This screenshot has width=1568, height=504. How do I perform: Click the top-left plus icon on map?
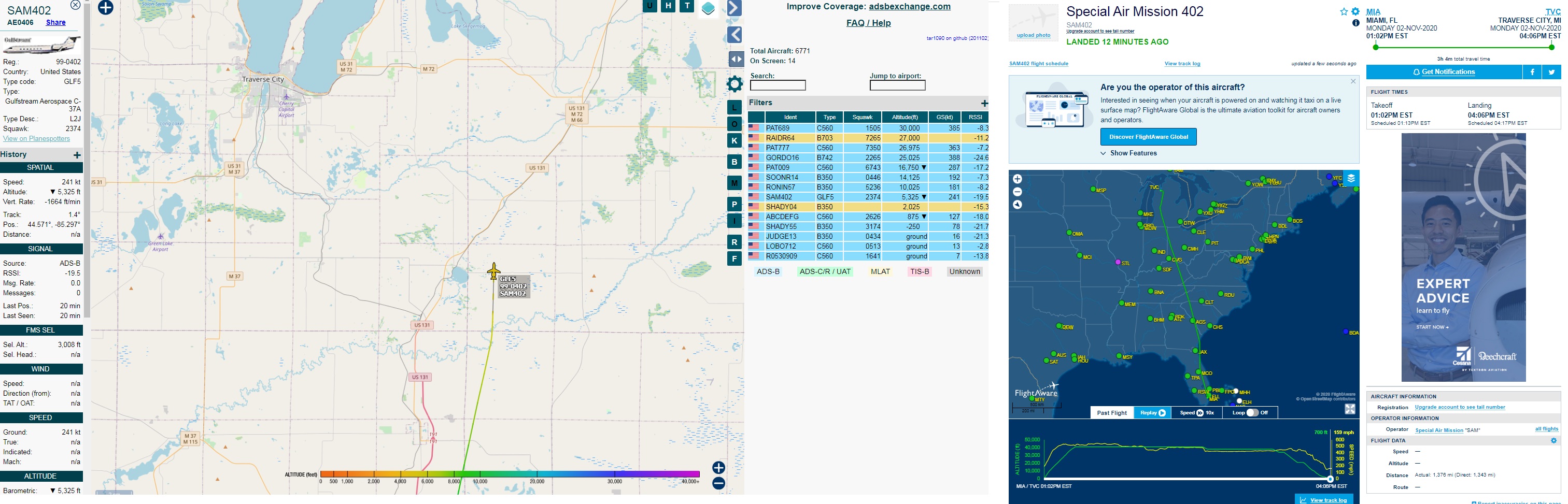coord(106,7)
